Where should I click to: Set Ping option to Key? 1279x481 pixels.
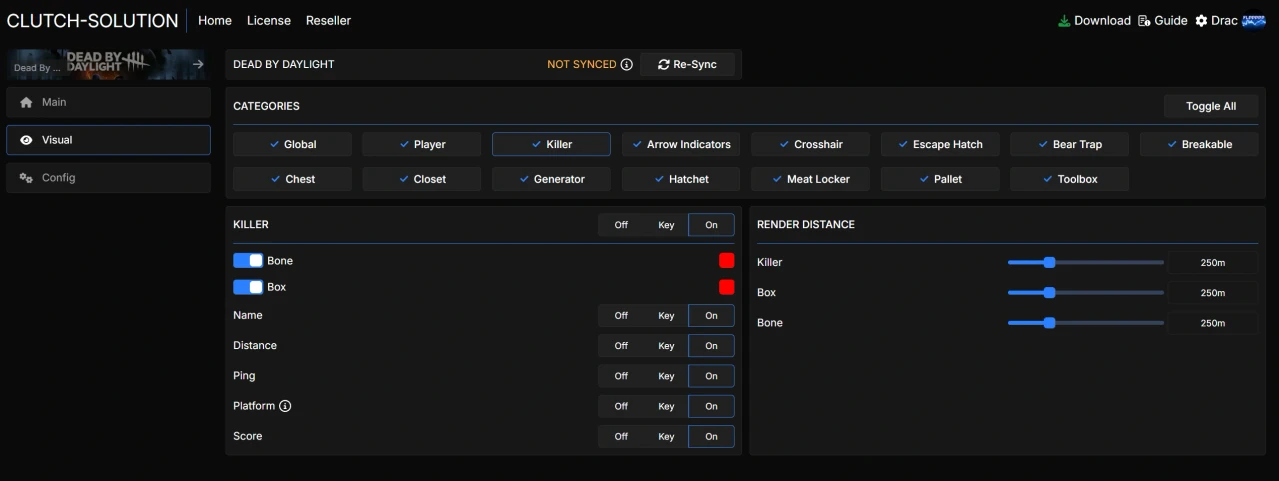[666, 376]
